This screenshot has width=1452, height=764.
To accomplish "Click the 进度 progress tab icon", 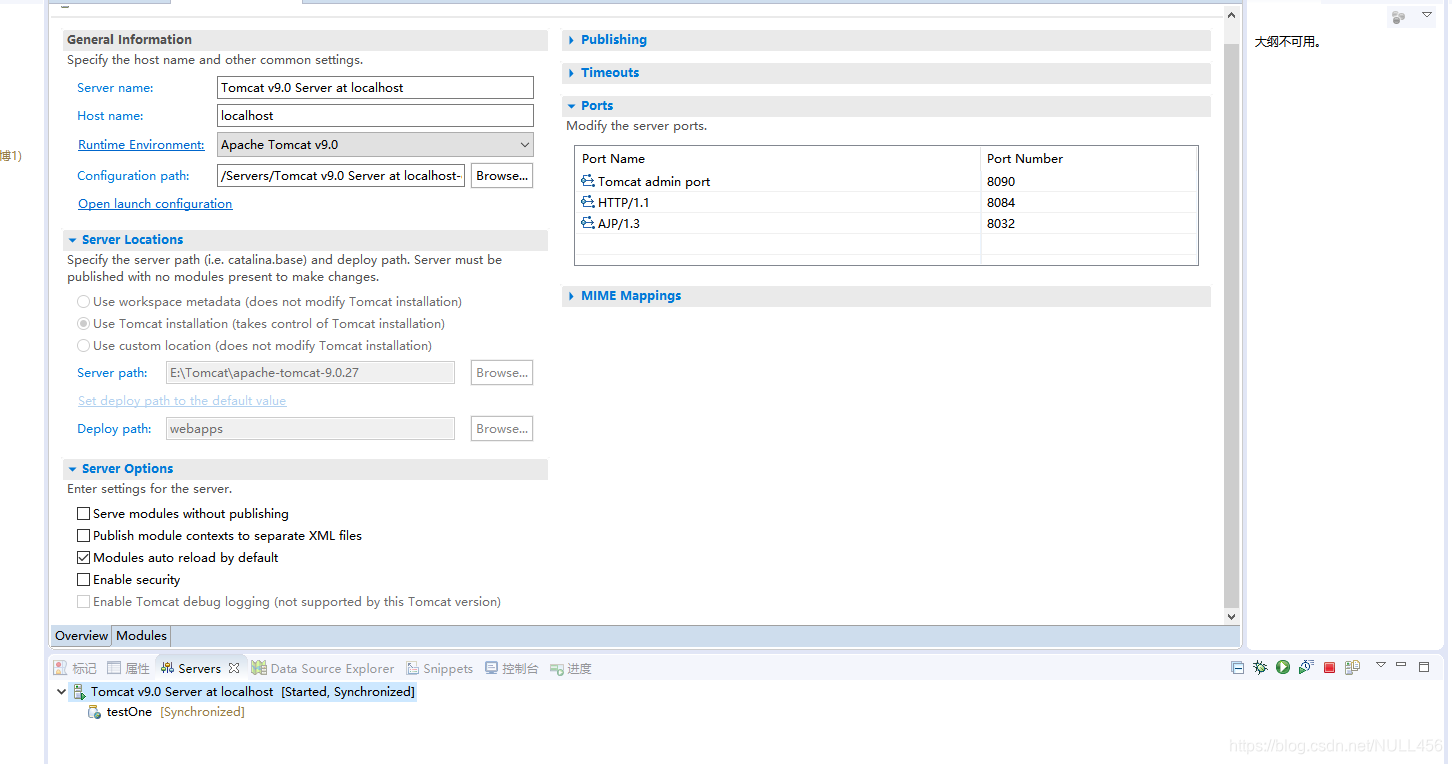I will (557, 668).
